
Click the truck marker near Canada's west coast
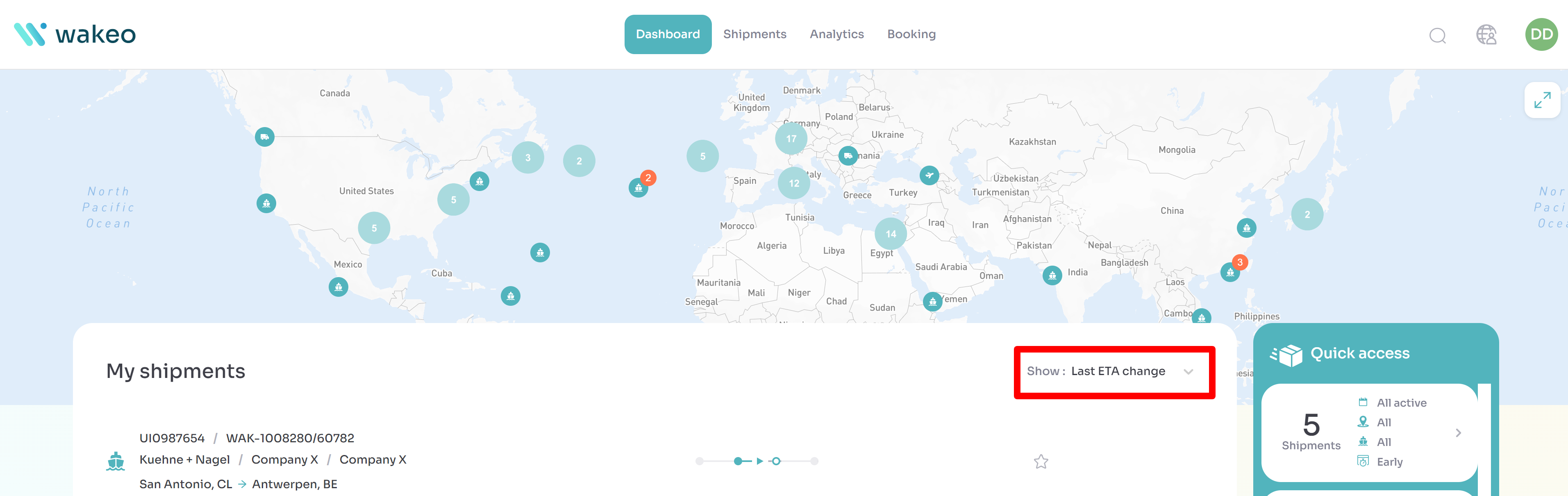pyautogui.click(x=264, y=137)
